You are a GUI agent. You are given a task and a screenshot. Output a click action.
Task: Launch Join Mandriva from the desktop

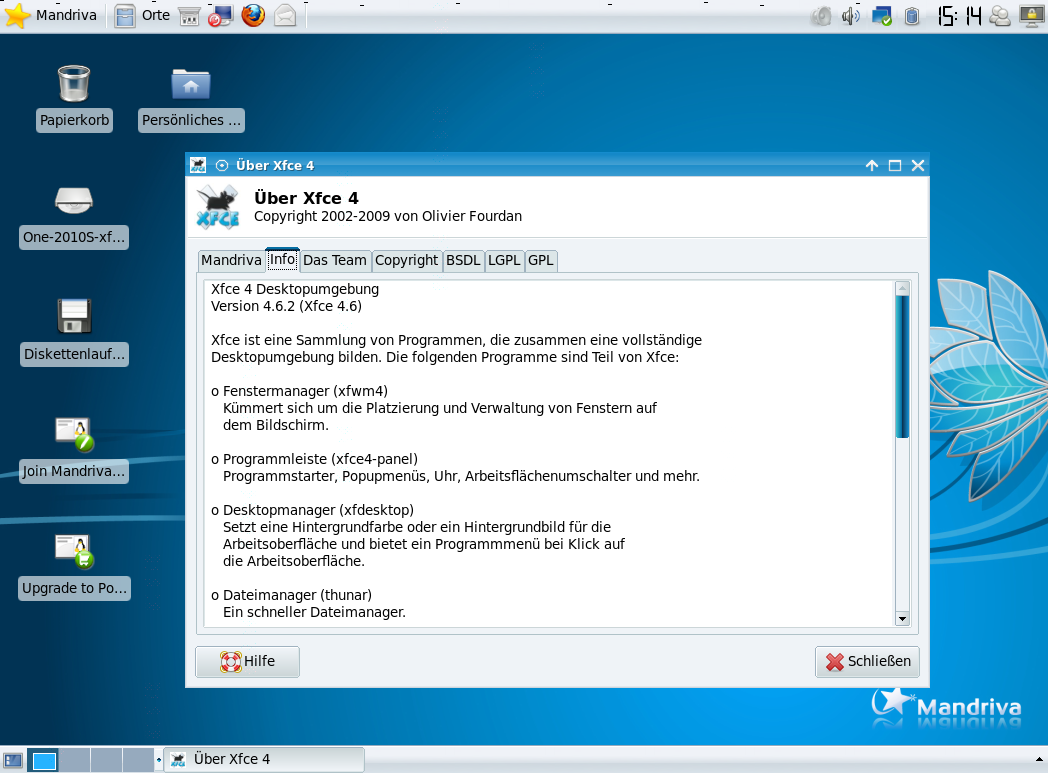(74, 437)
